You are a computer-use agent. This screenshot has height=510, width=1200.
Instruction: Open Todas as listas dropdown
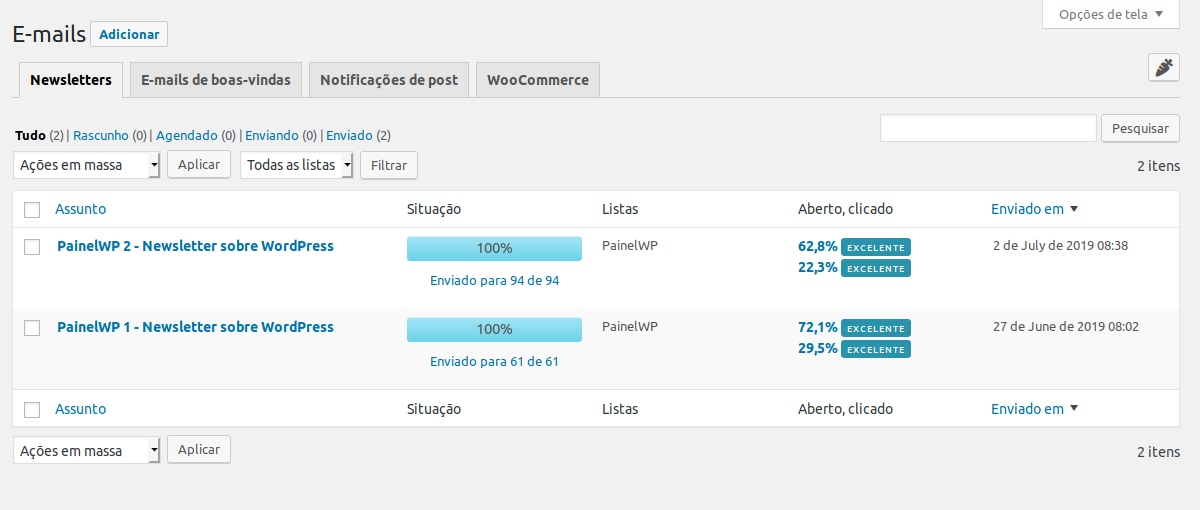pos(297,165)
